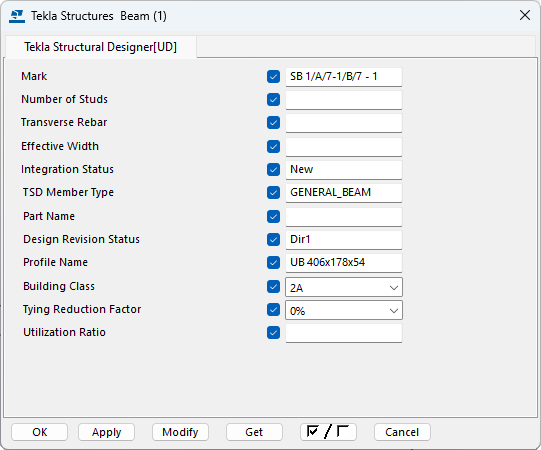Click the Apply button

(106, 432)
